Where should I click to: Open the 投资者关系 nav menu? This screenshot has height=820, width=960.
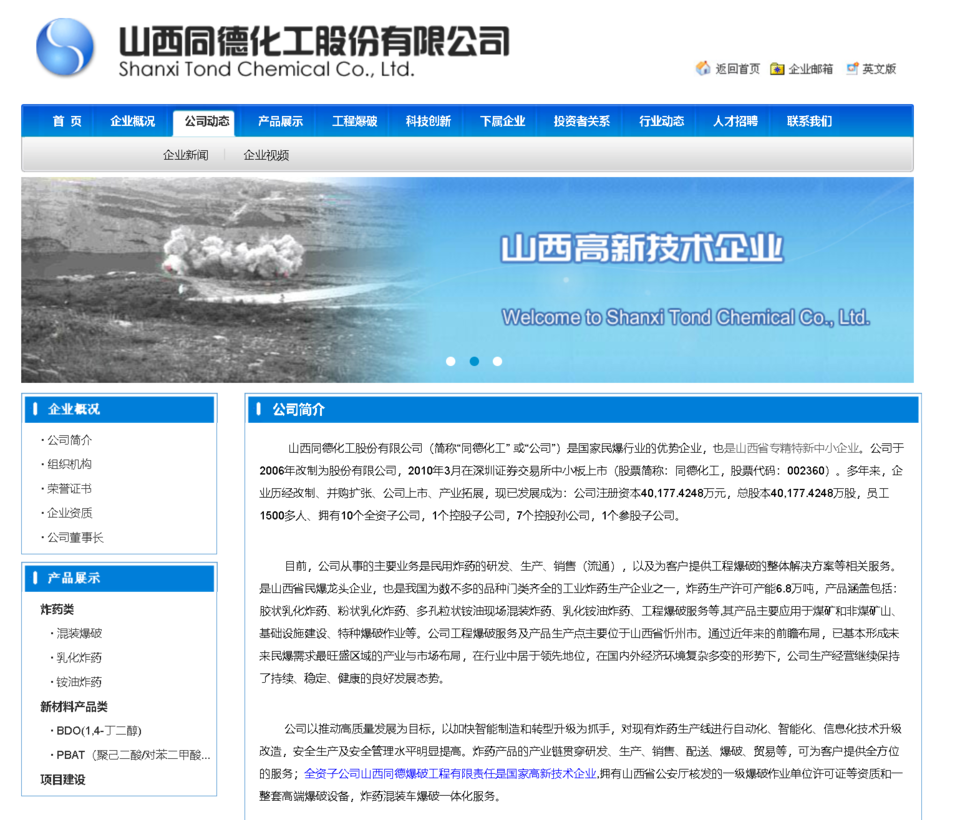(x=582, y=121)
